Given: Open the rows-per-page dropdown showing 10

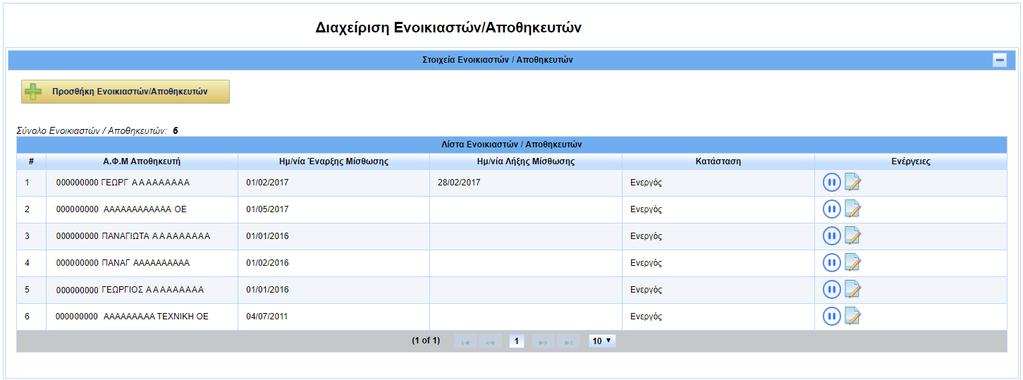Looking at the screenshot, I should coord(601,341).
